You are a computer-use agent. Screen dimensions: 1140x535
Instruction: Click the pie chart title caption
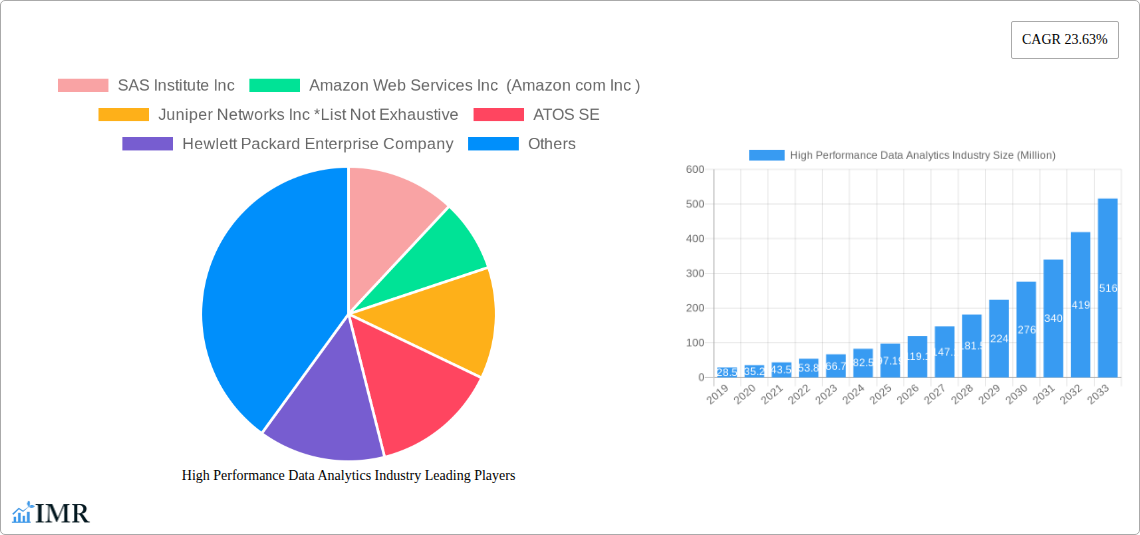pyautogui.click(x=348, y=476)
